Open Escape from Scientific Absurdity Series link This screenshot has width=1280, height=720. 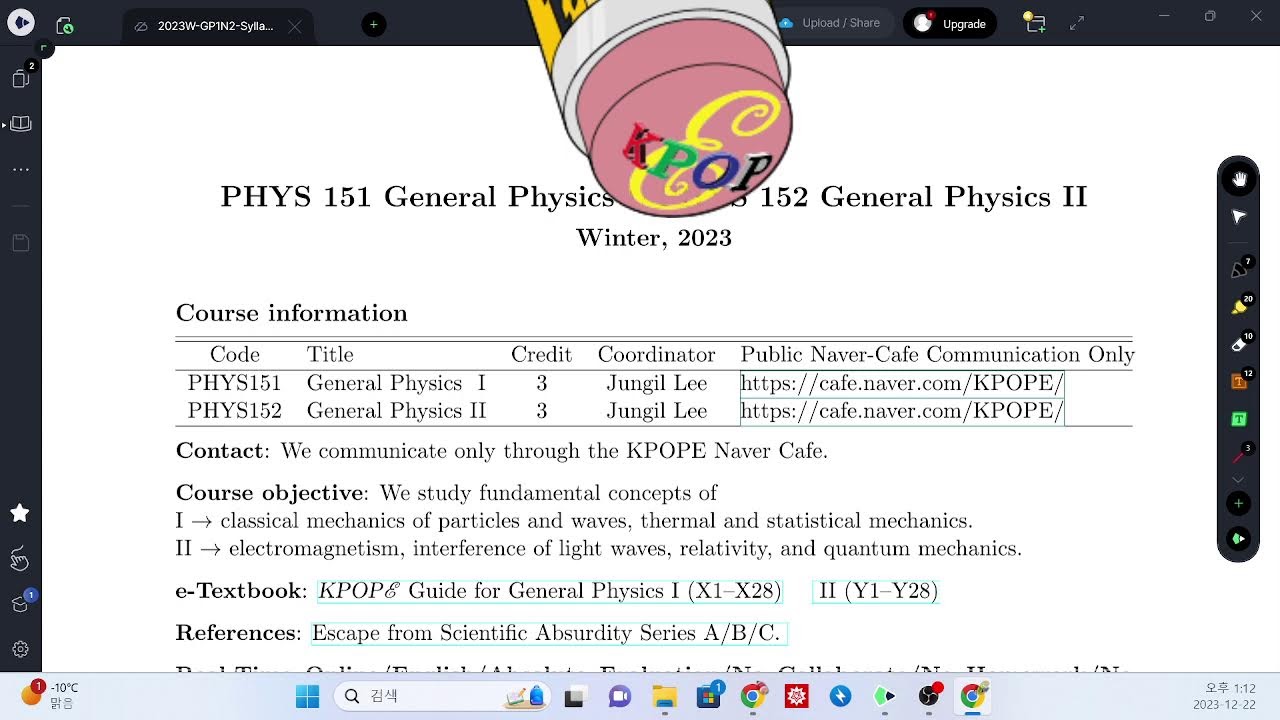pos(547,633)
